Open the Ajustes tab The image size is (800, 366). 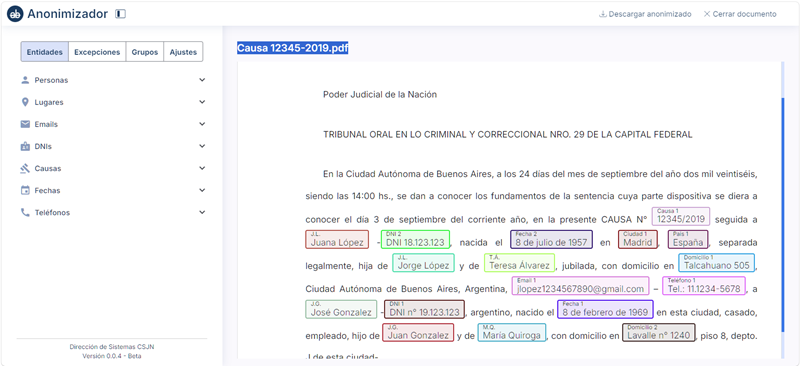pyautogui.click(x=183, y=52)
